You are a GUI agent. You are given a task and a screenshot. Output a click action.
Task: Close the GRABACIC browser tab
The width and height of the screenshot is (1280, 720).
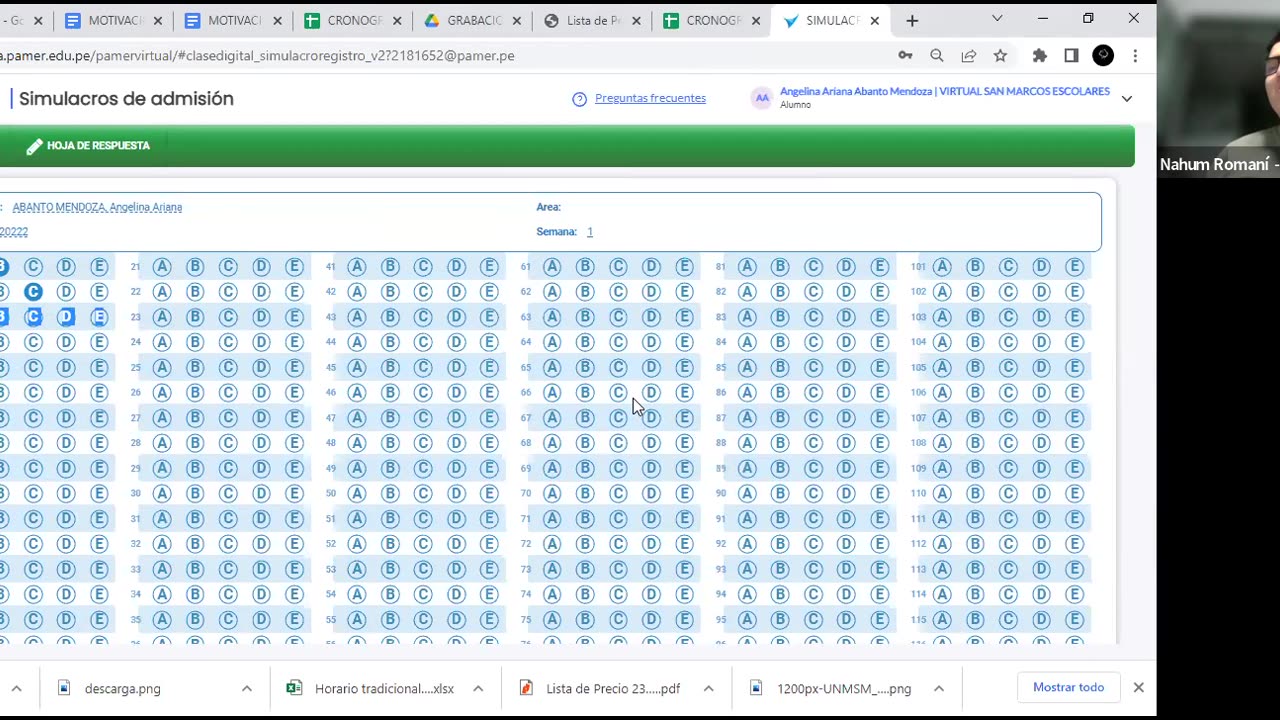pyautogui.click(x=517, y=20)
